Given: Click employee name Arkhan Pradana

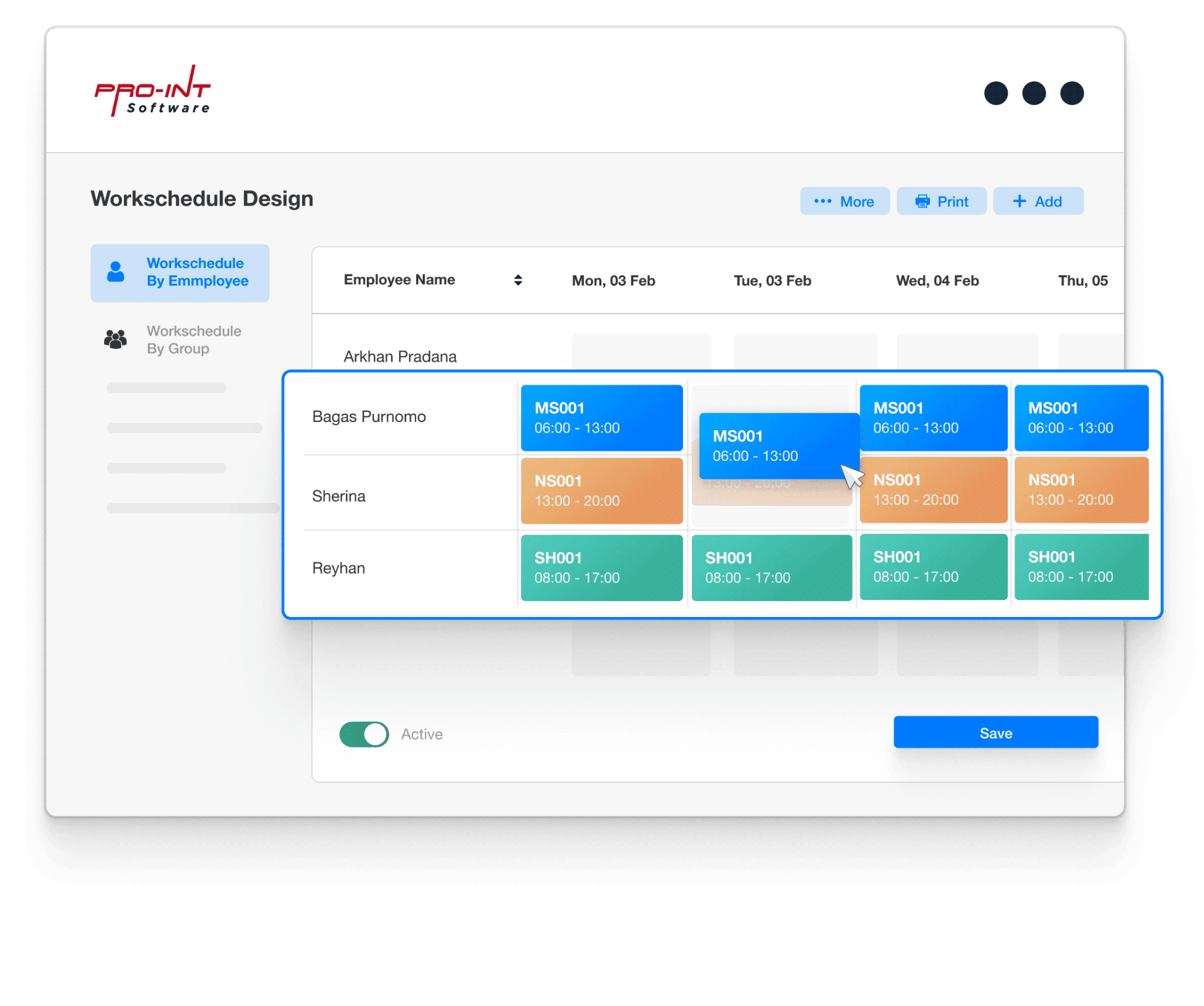Looking at the screenshot, I should 400,357.
